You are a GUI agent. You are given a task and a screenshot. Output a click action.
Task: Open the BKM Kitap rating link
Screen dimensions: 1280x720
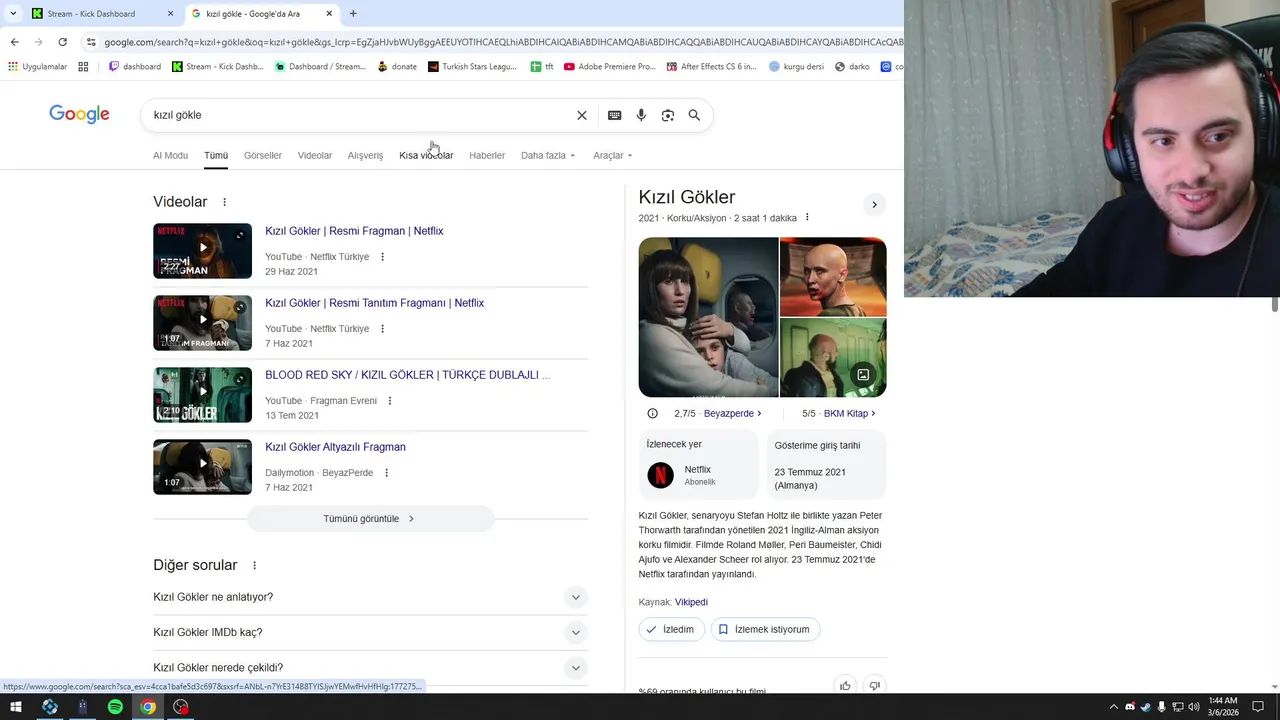pyautogui.click(x=850, y=413)
